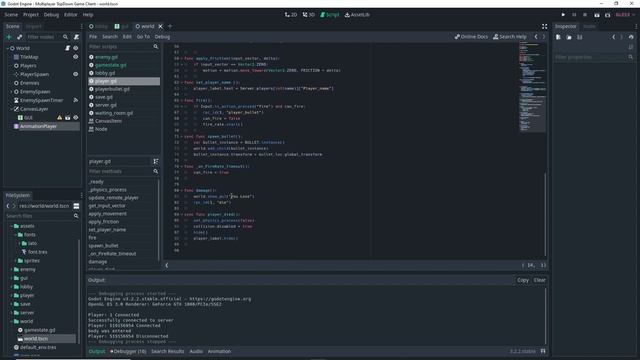Clear the output log
640x360 pixels.
[x=539, y=280]
